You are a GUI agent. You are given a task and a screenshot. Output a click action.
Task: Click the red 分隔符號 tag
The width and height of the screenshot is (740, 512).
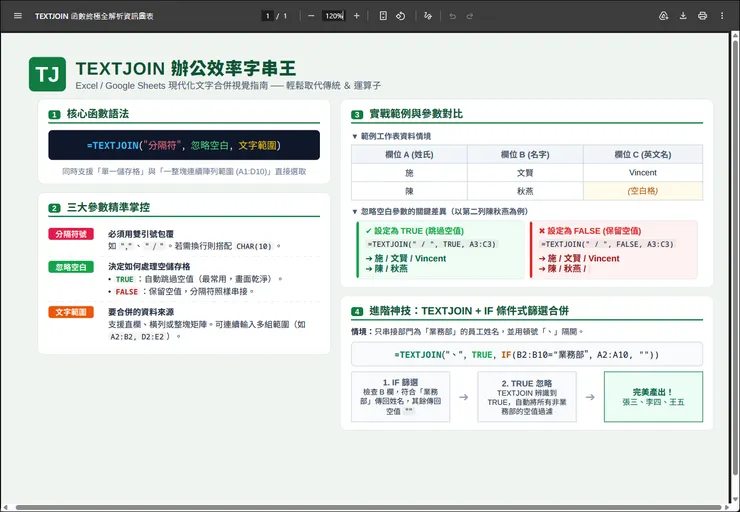click(71, 234)
